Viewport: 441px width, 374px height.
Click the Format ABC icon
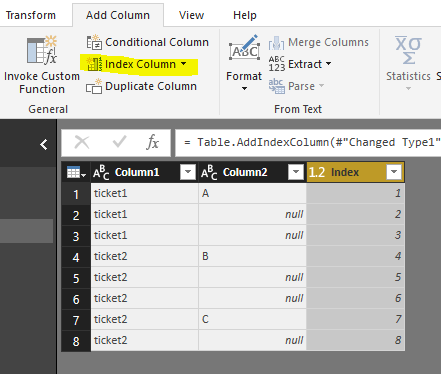tap(244, 48)
